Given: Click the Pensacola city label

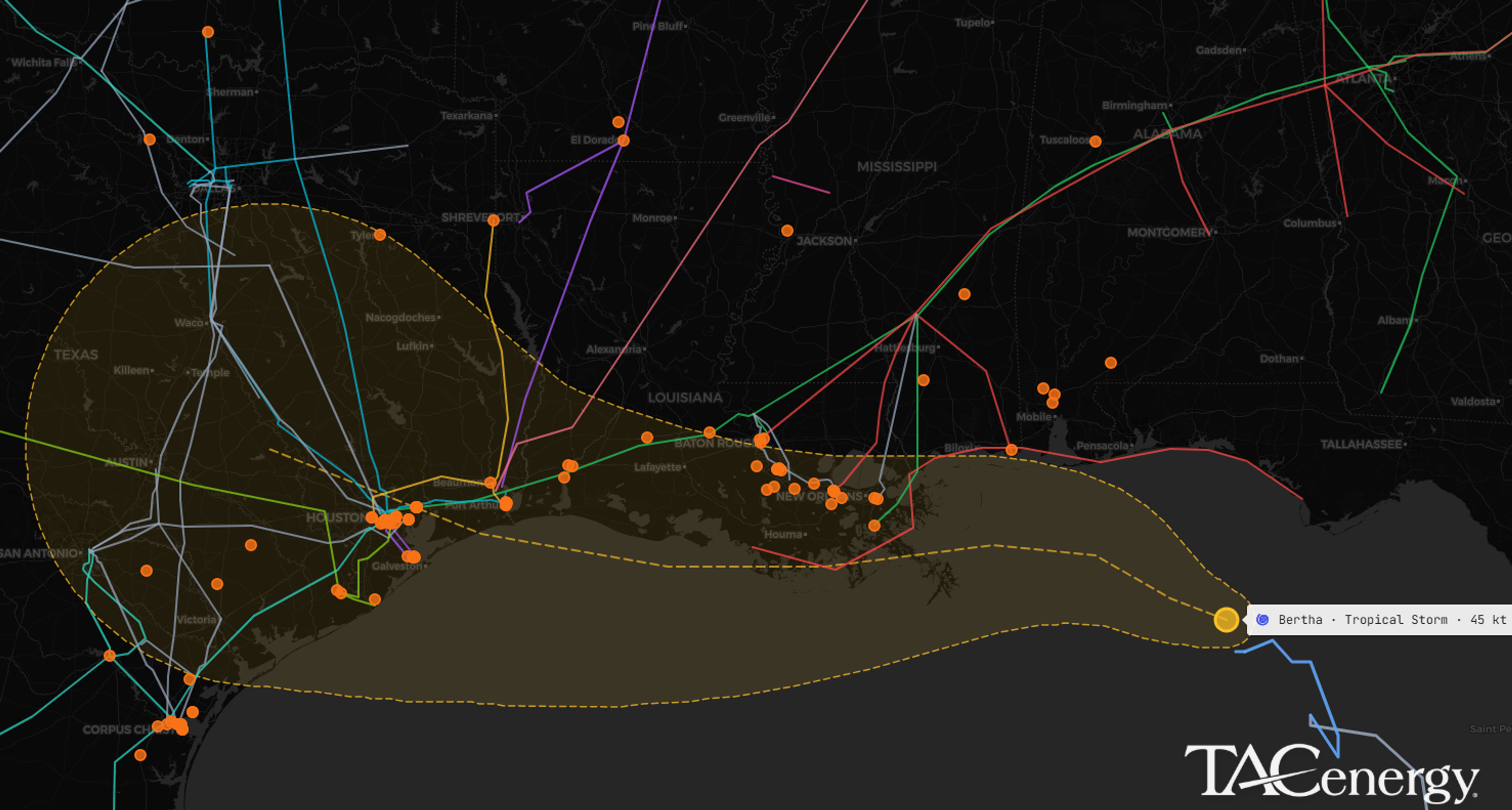Looking at the screenshot, I should tap(1102, 446).
